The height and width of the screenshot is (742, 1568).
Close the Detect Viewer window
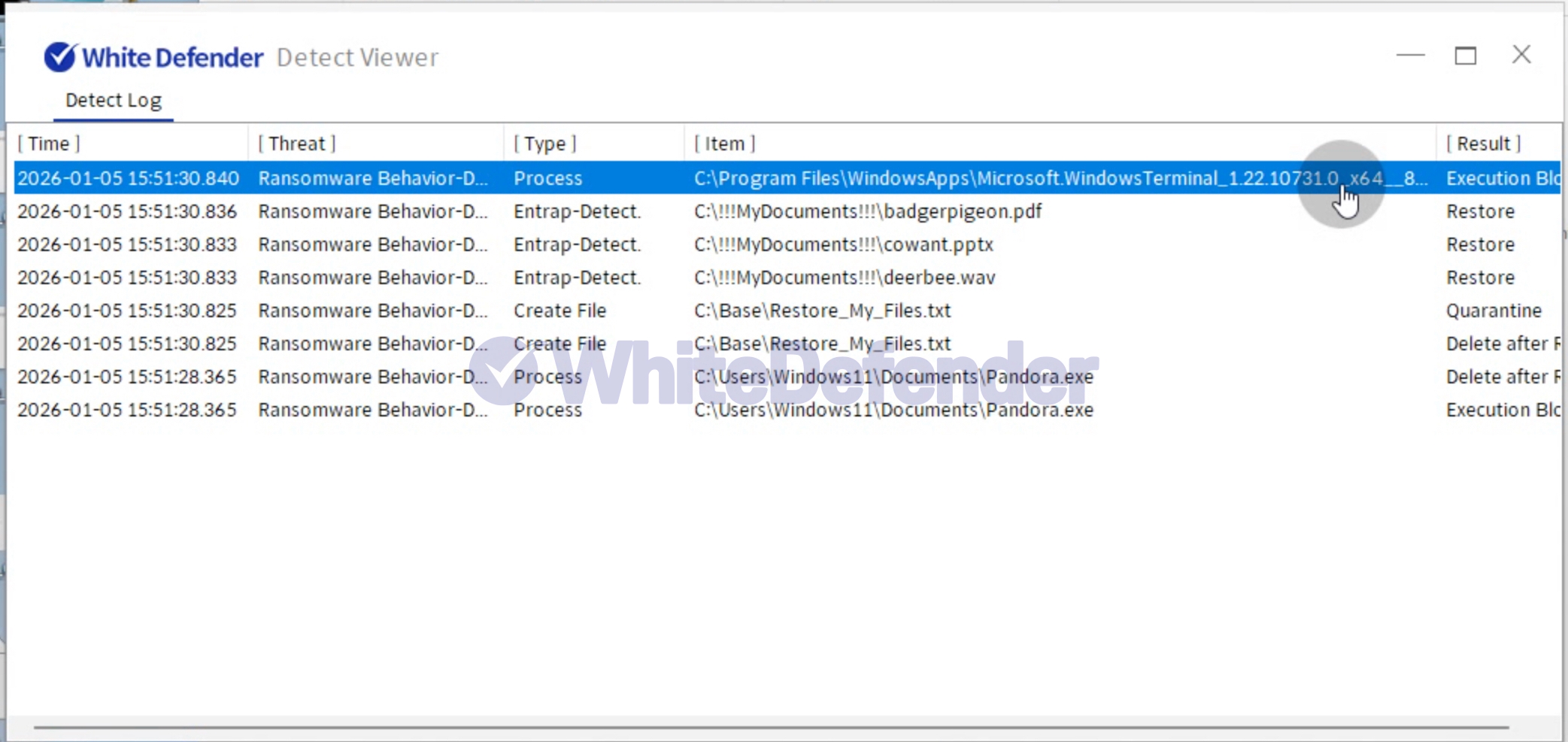(1521, 55)
